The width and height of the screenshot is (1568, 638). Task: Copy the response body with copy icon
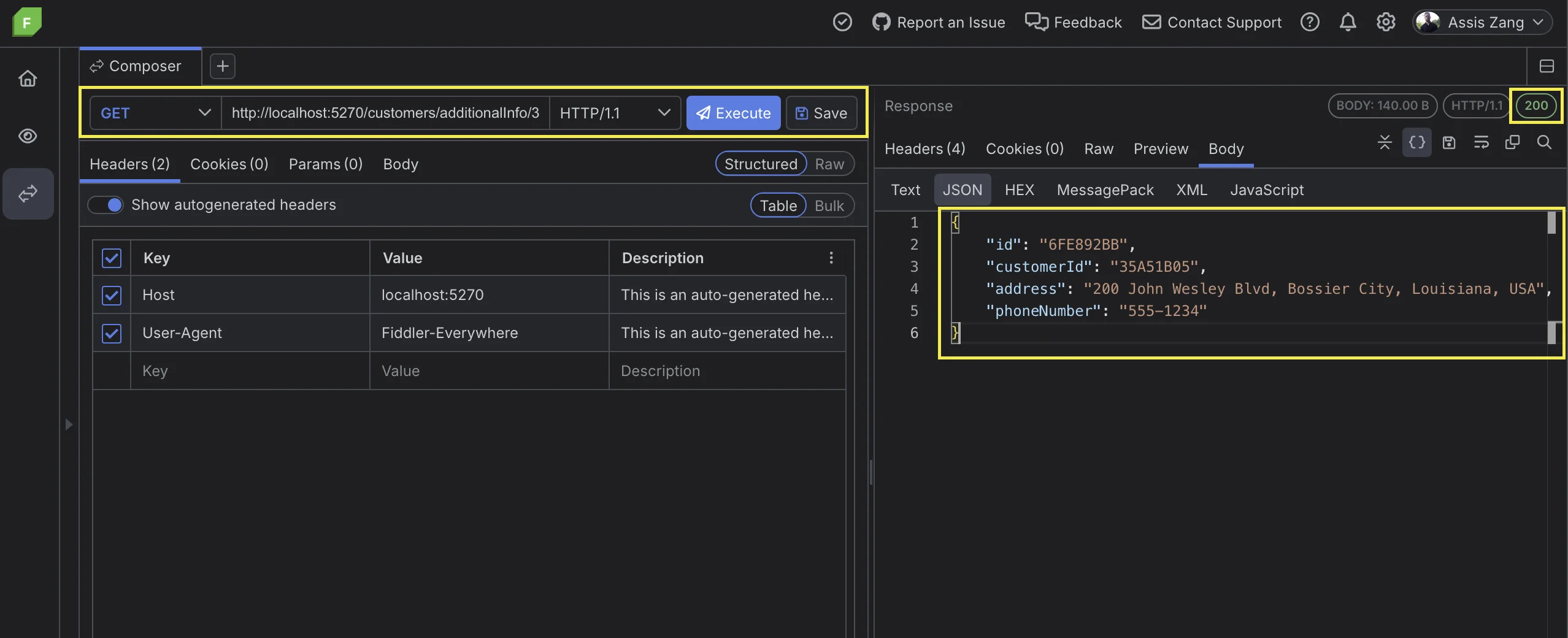coord(1513,142)
